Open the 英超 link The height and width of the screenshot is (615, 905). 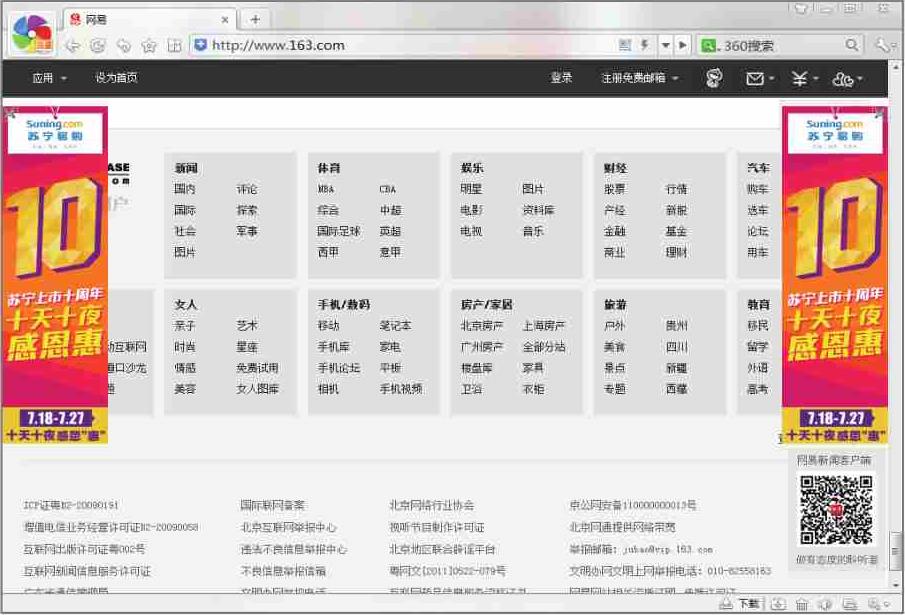(390, 231)
